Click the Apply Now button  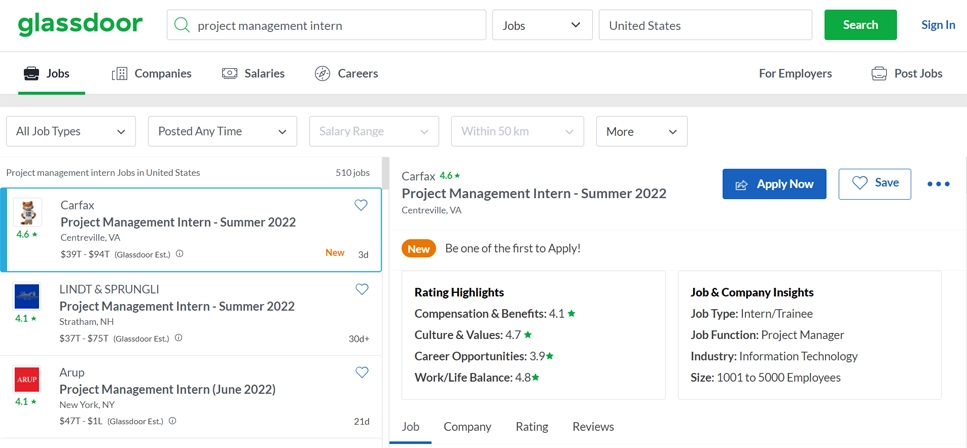(x=774, y=184)
